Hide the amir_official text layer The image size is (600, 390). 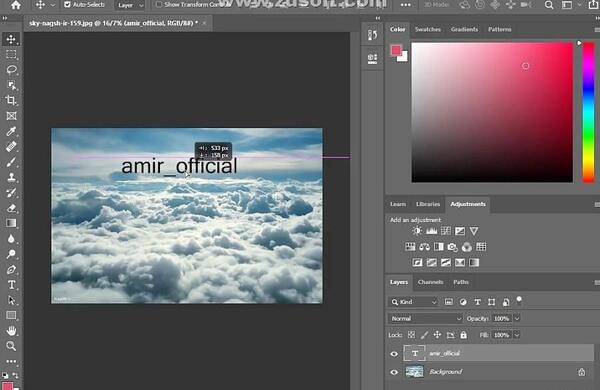[x=394, y=354]
